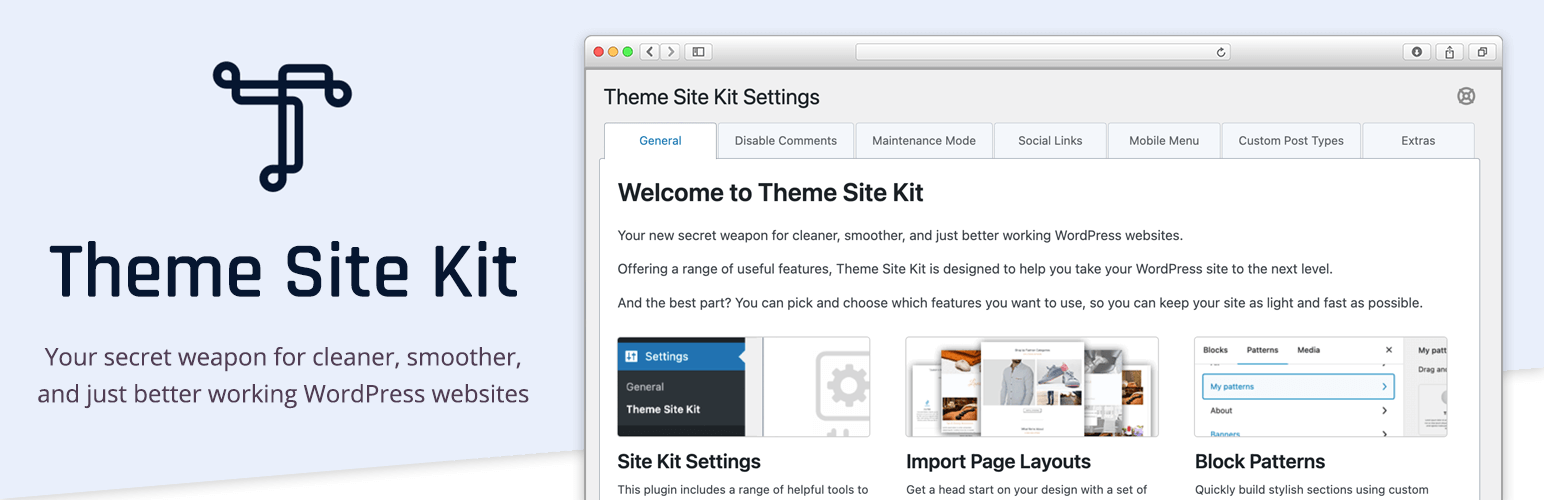Click the Settings sliders icon in thumbnail
Viewport: 1544px width, 500px height.
coord(631,356)
